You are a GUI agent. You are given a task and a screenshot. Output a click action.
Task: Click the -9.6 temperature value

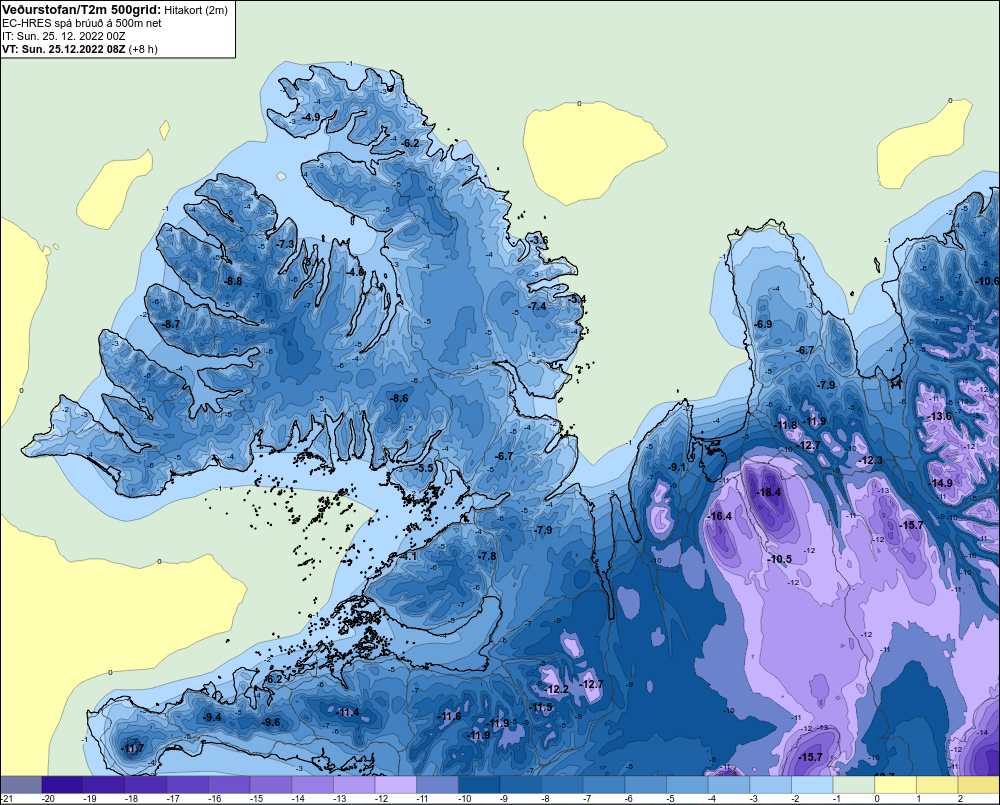[272, 723]
